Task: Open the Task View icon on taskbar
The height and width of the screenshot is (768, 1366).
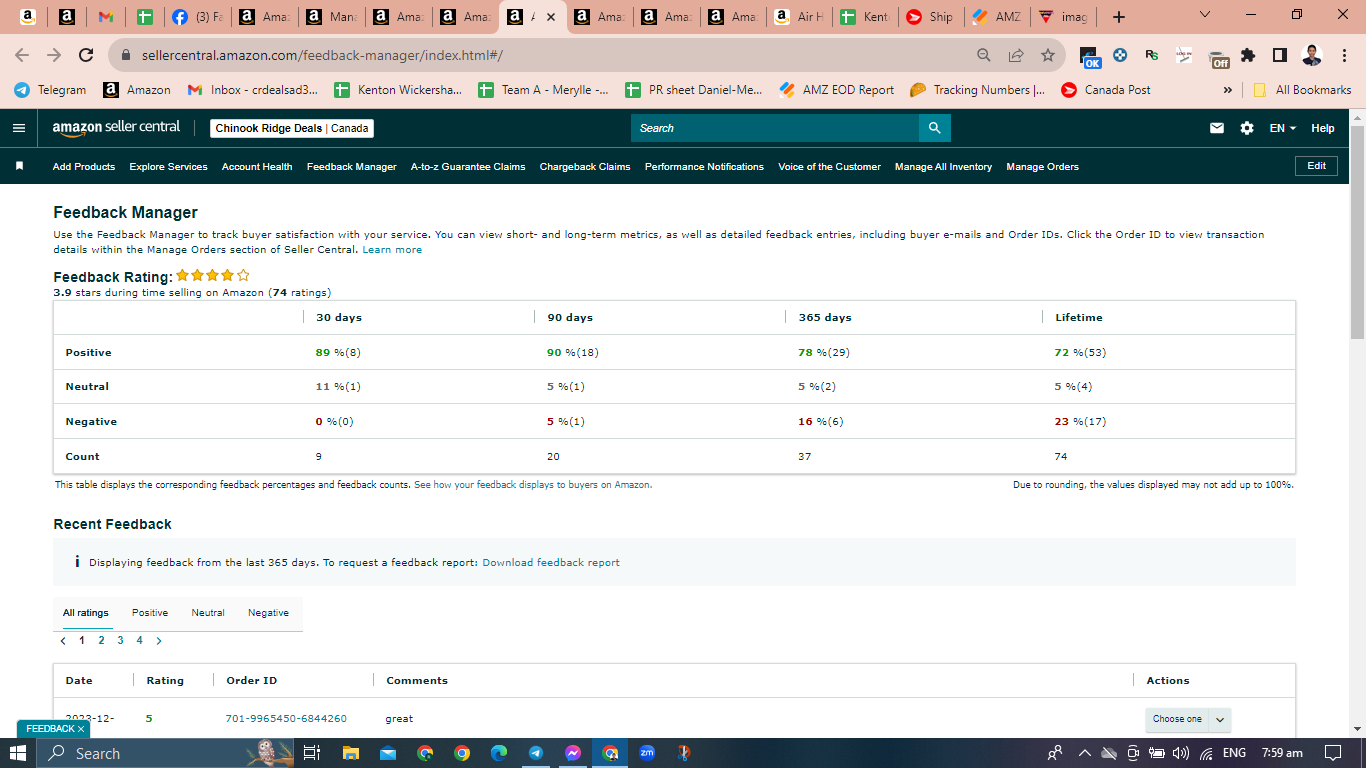Action: pyautogui.click(x=311, y=753)
